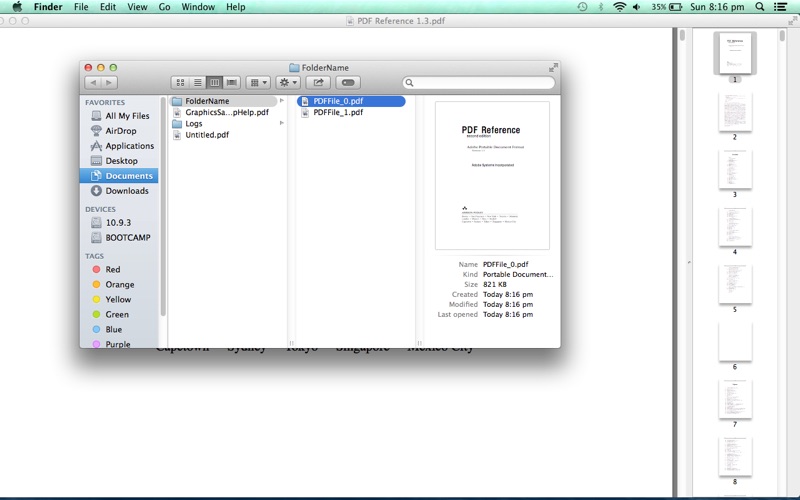Image resolution: width=800 pixels, height=500 pixels.
Task: Open the Action gear dropdown menu
Action: (x=288, y=83)
